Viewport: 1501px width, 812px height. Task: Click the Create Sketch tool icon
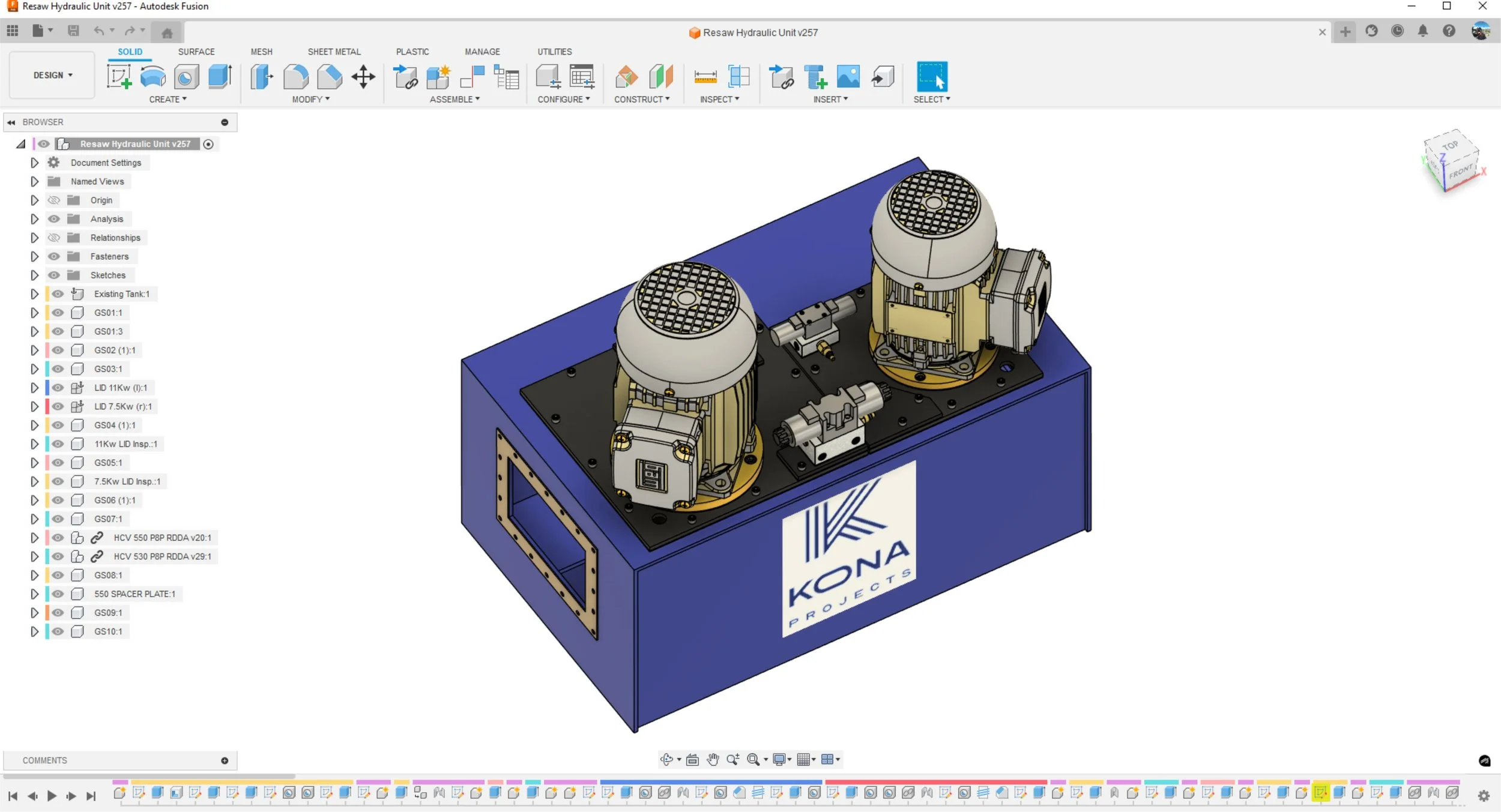[x=119, y=77]
